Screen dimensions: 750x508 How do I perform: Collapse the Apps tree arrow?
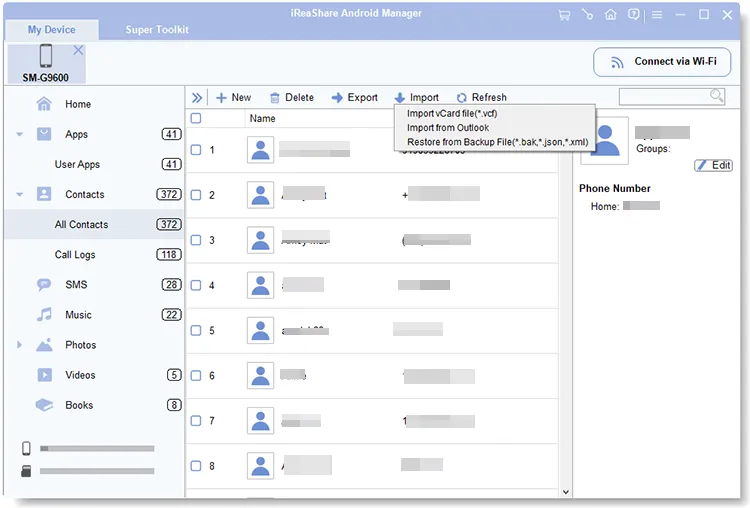pyautogui.click(x=20, y=134)
